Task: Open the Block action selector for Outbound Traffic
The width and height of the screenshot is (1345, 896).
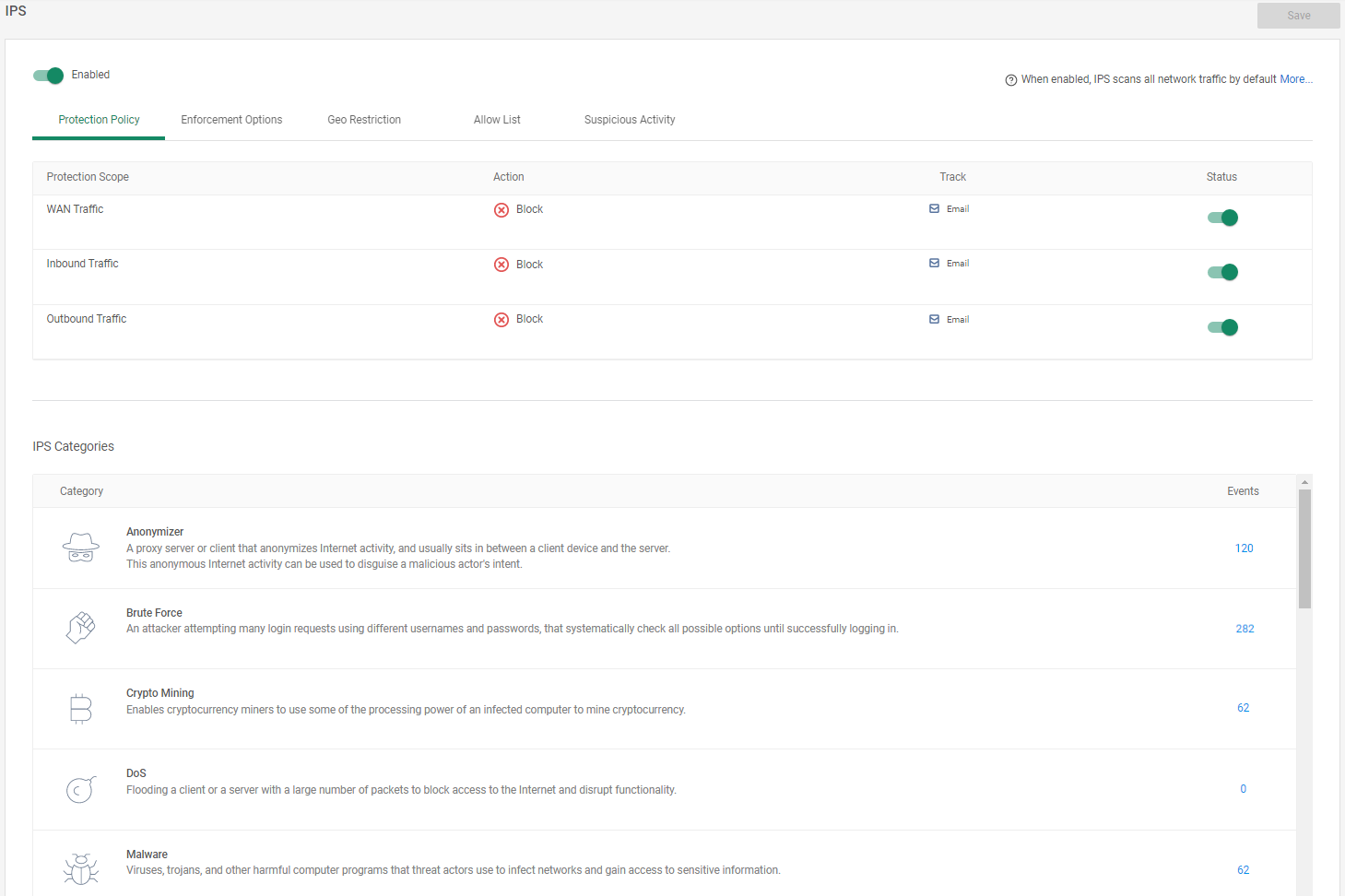Action: pos(519,319)
